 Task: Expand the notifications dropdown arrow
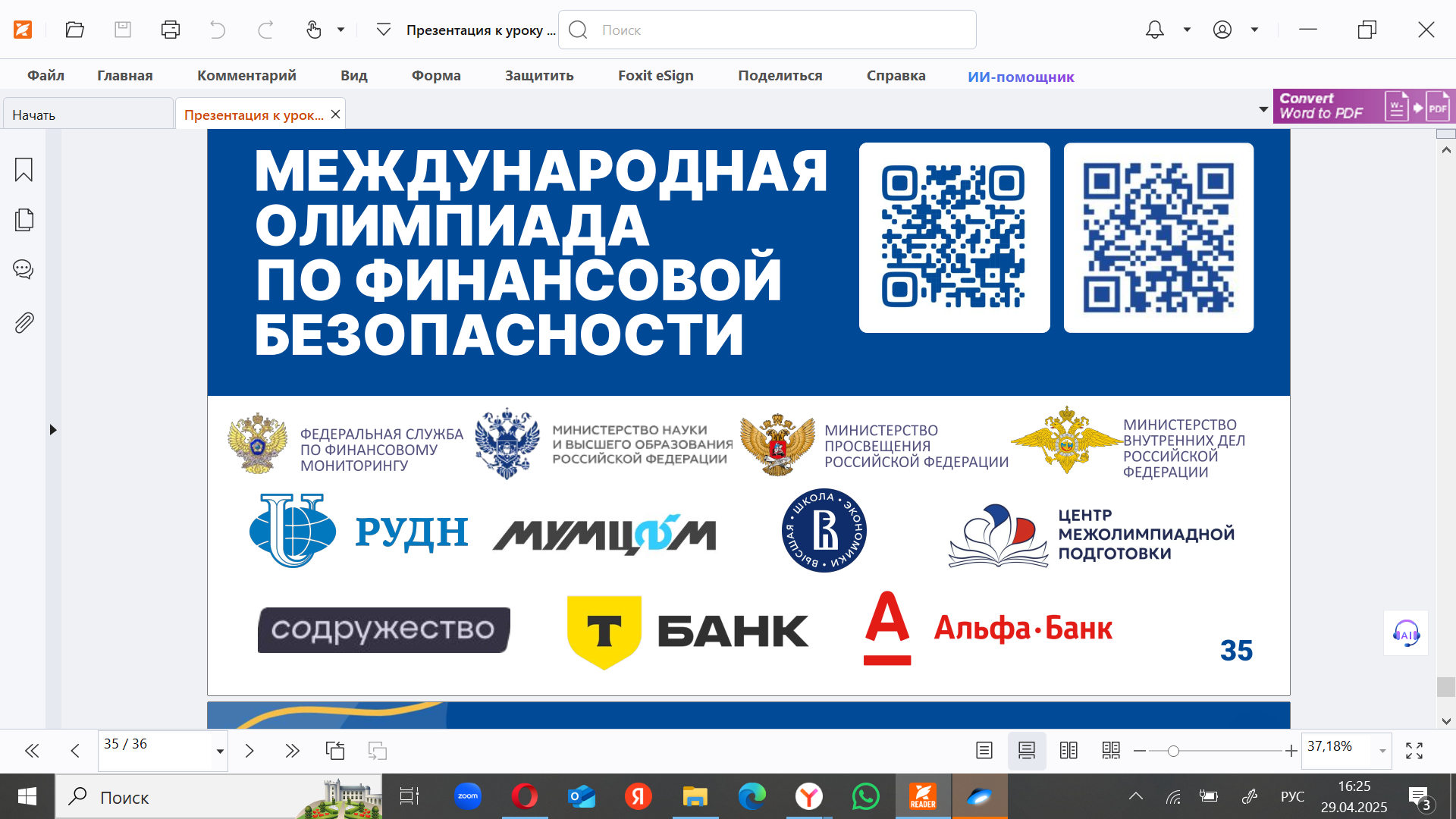(1187, 30)
